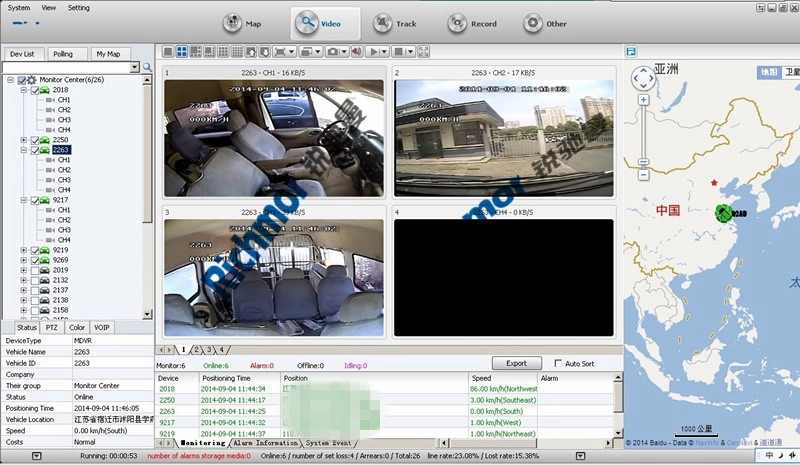Open the play button dropdown arrow

click(x=384, y=52)
